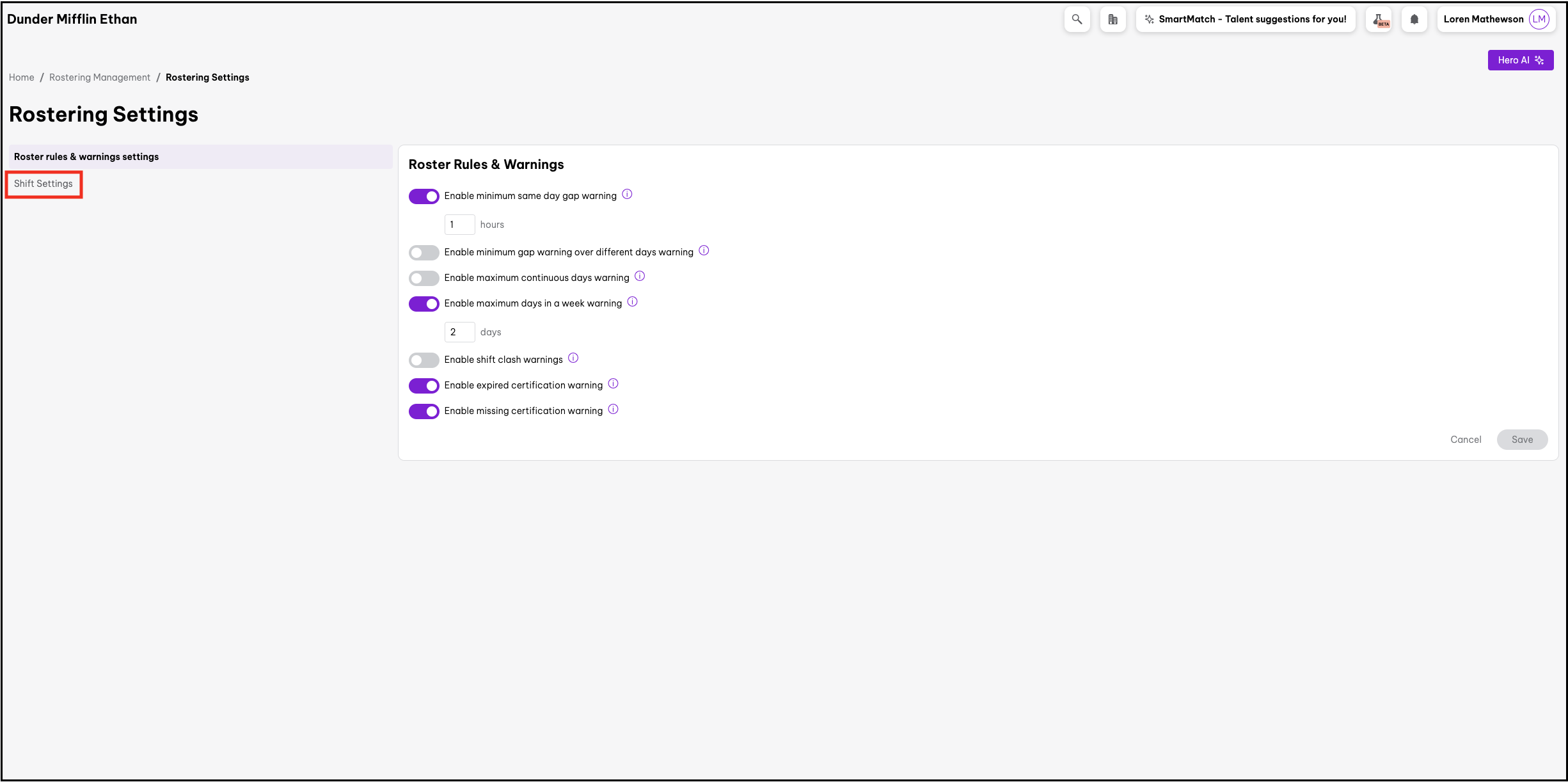The image size is (1568, 782).
Task: Go to Rostering Management breadcrumb
Action: (x=100, y=77)
